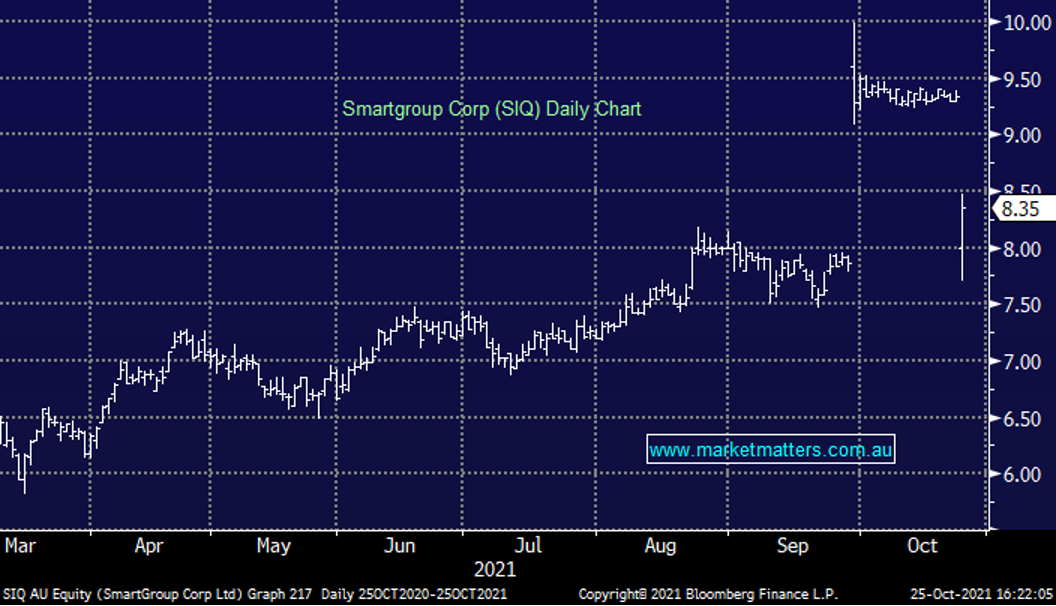The width and height of the screenshot is (1056, 606).
Task: Select the Apr month marker
Action: tap(149, 546)
